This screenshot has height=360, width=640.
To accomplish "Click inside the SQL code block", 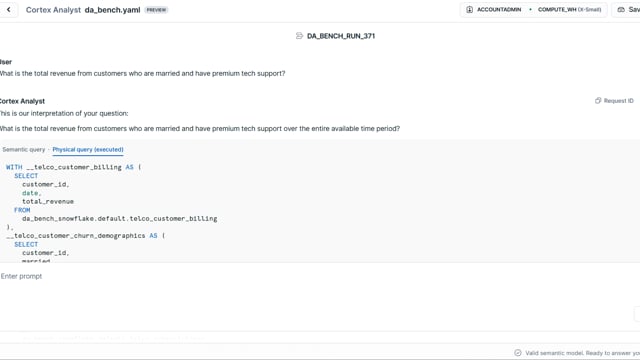I will 320,210.
